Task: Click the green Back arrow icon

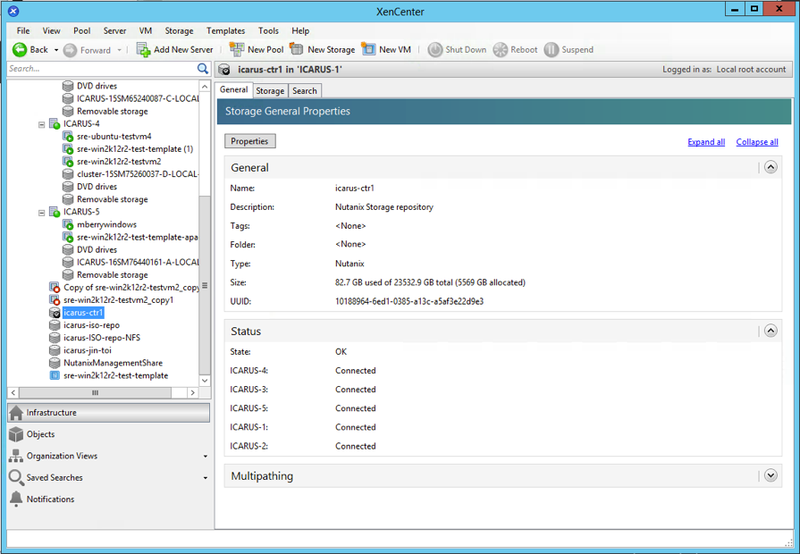Action: [19, 49]
